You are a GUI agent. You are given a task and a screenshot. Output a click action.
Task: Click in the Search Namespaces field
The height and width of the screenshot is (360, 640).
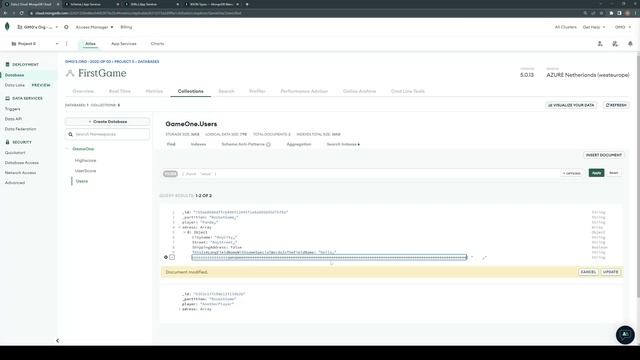click(x=107, y=134)
